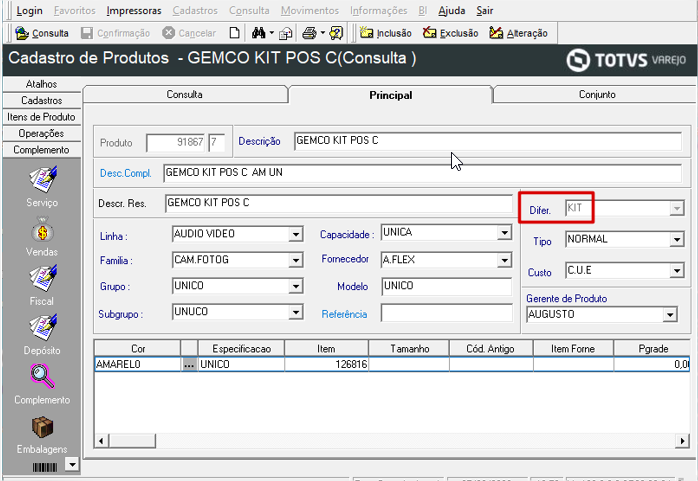Click the empty Referência field

pos(447,313)
